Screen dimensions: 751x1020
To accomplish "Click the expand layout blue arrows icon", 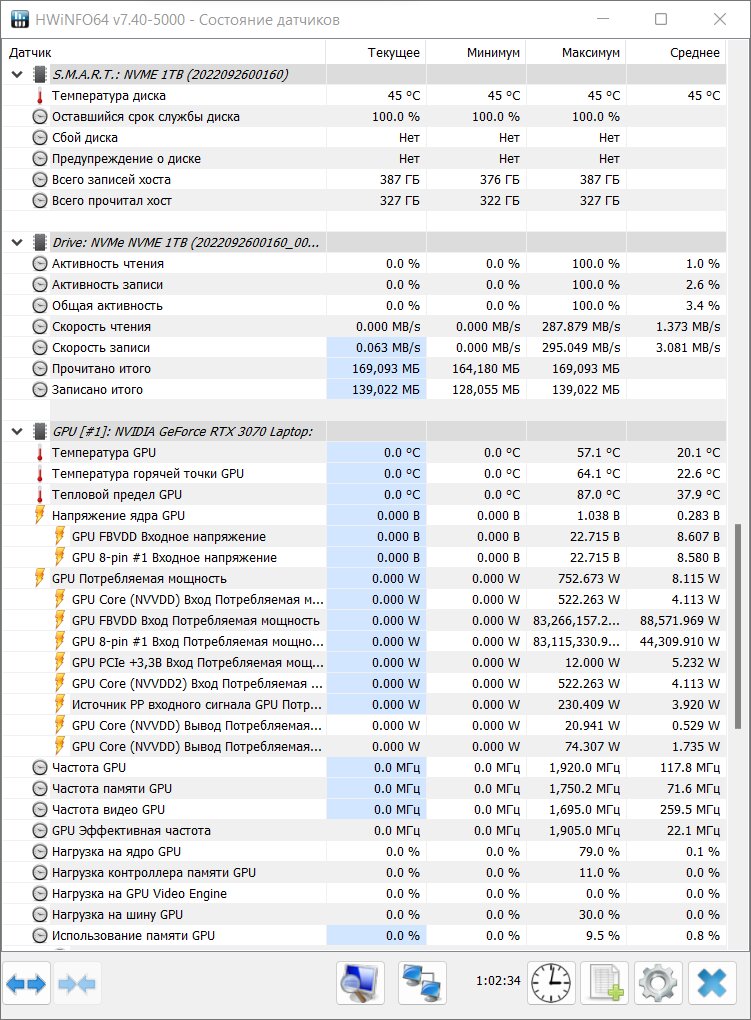I will tap(27, 984).
